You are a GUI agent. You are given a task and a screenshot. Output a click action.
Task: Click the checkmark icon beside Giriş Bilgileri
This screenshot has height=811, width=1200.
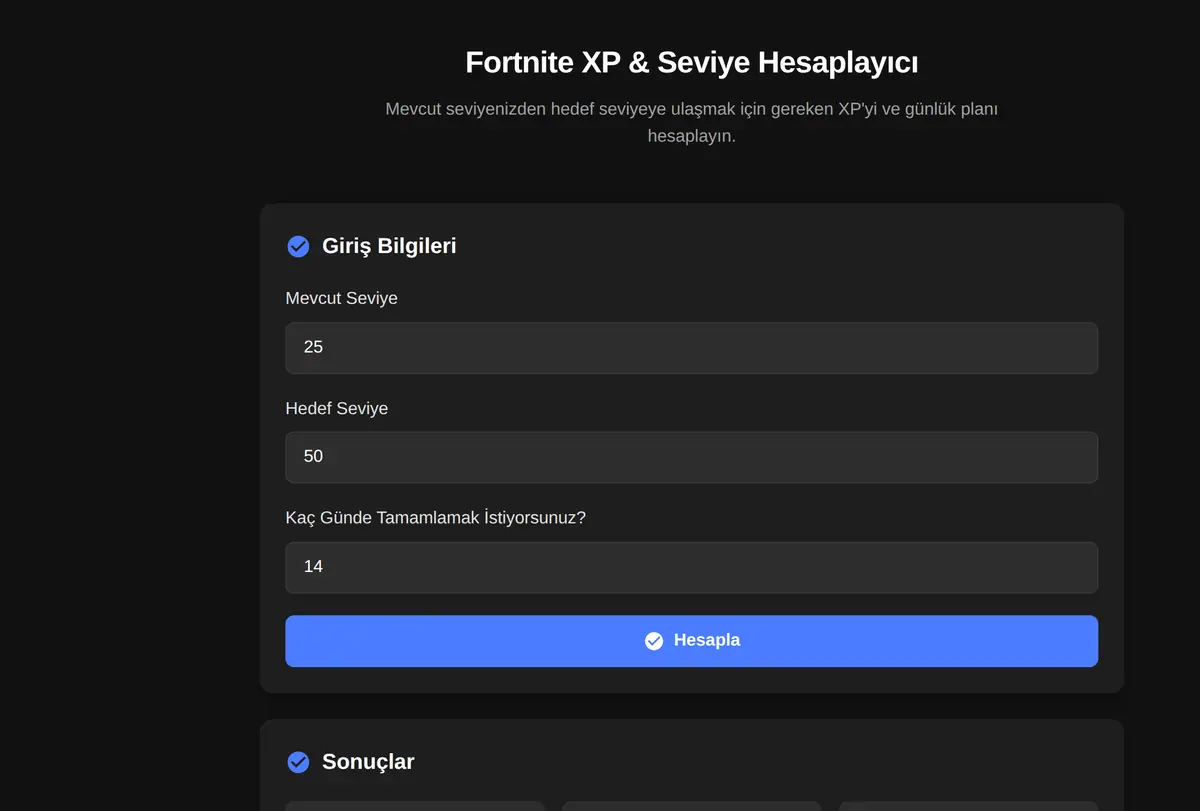298,246
